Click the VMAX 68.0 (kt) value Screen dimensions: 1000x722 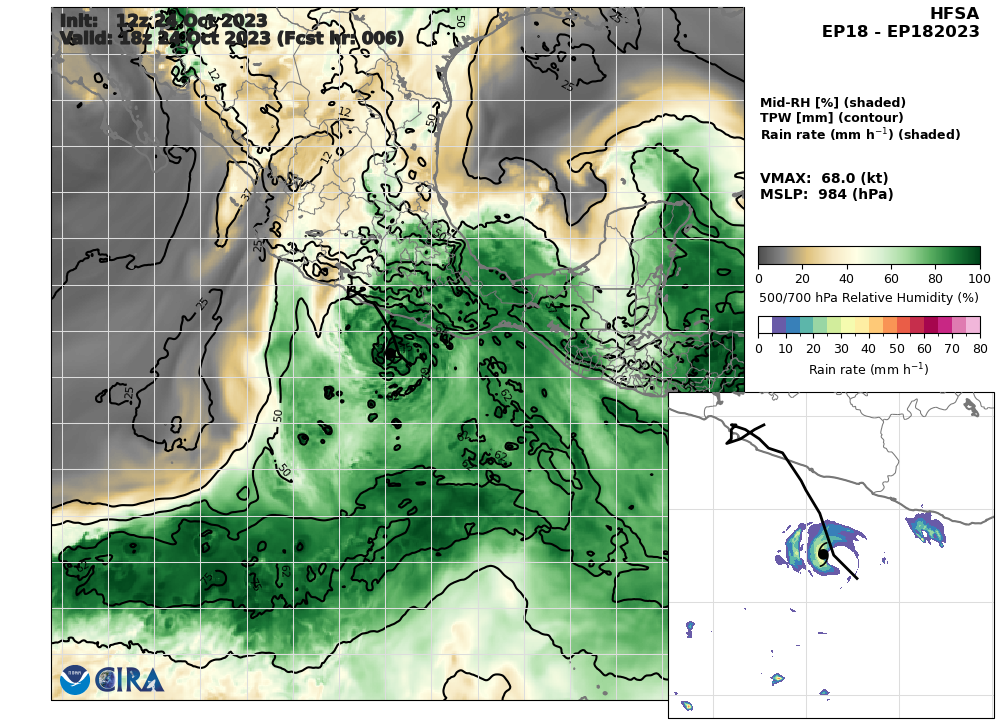coord(824,178)
